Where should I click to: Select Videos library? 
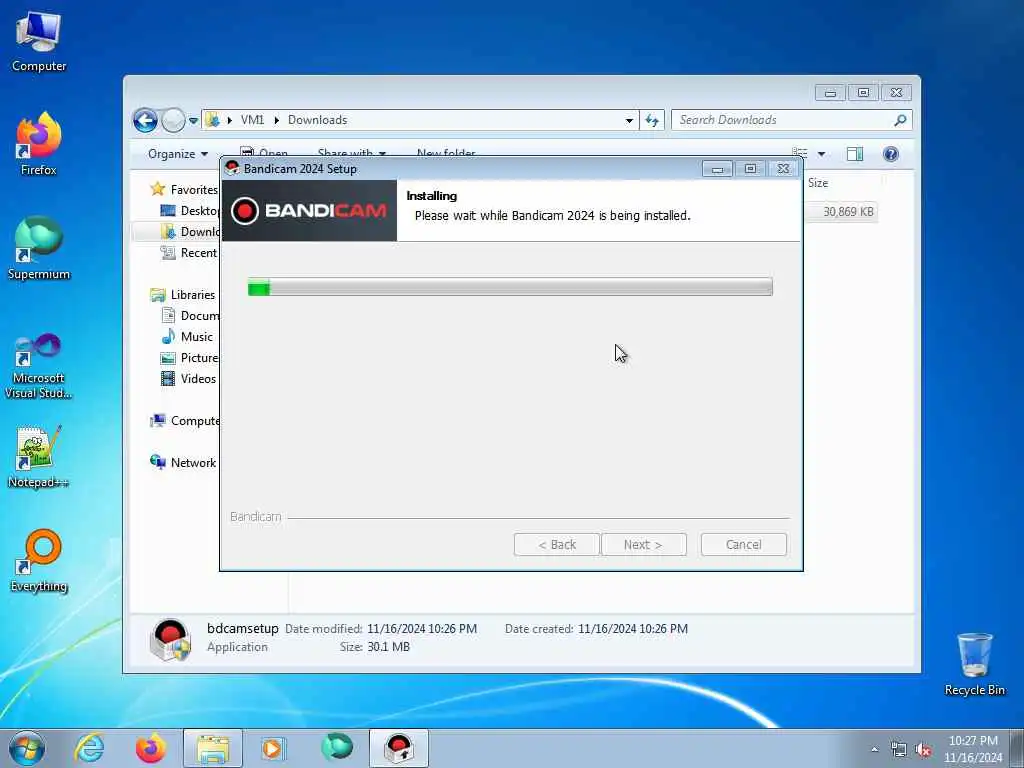point(189,379)
